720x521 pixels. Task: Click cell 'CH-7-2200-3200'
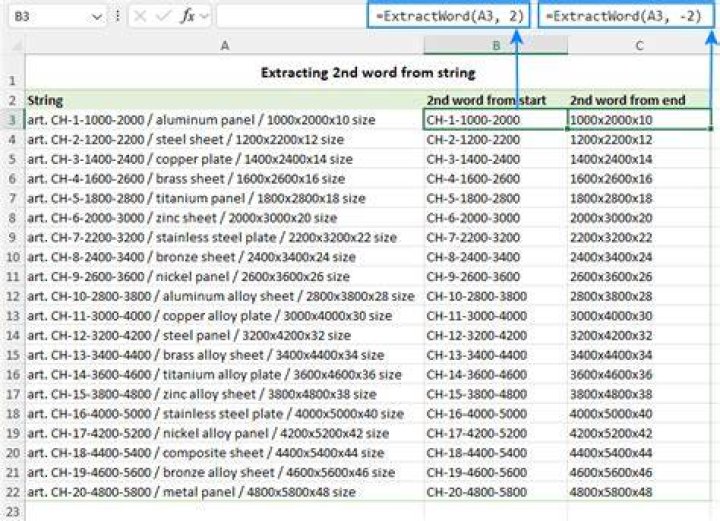pos(495,238)
